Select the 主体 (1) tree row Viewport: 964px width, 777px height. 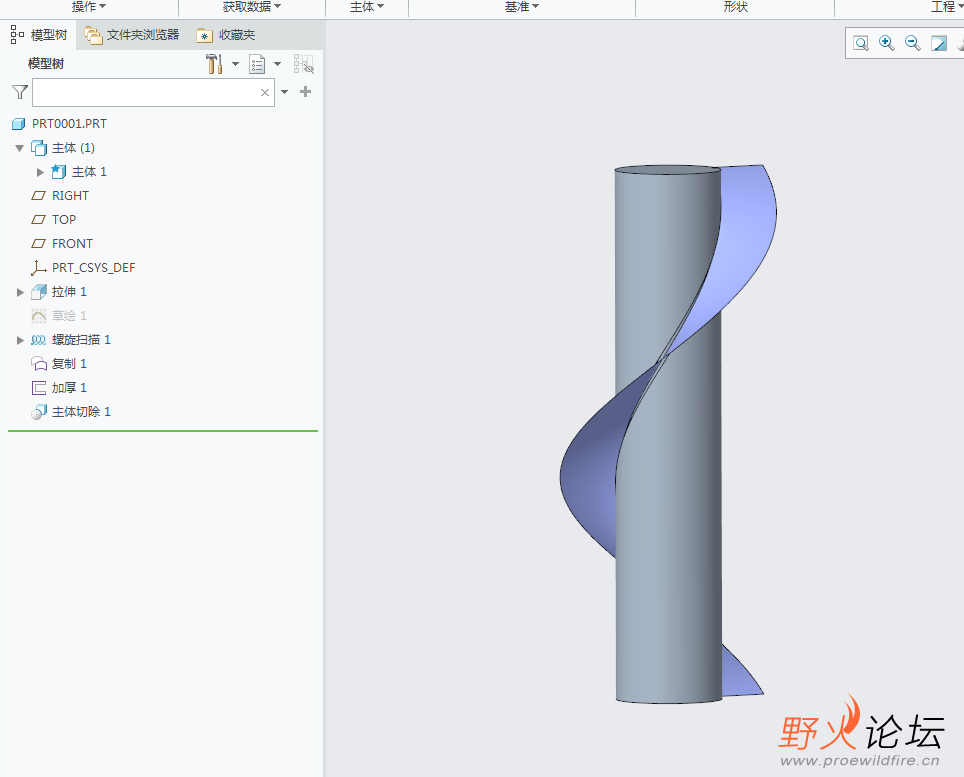click(x=73, y=148)
